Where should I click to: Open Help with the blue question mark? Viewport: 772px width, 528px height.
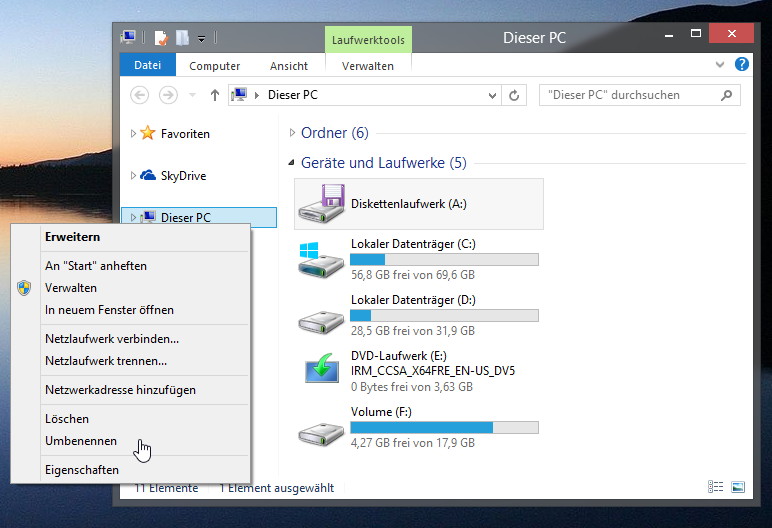coord(741,64)
